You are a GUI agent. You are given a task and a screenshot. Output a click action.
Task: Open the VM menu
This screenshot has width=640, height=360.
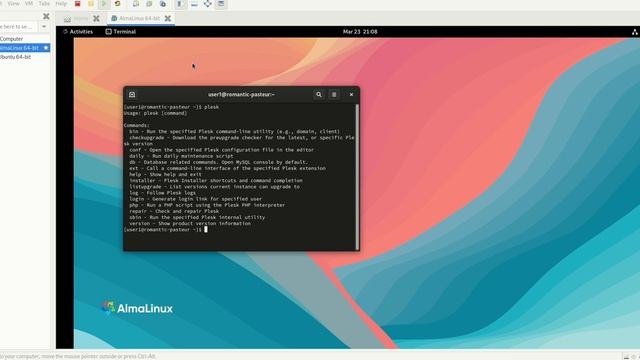click(x=29, y=3)
